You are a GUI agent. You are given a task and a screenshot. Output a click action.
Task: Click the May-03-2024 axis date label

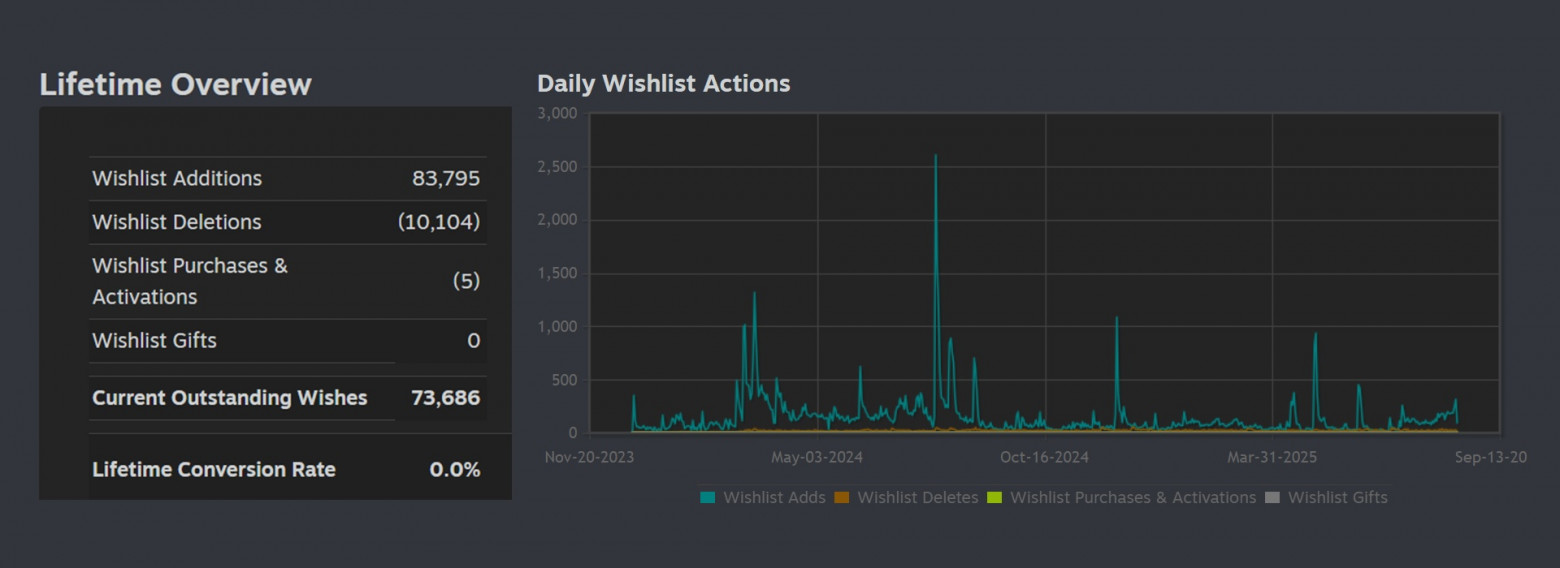817,457
